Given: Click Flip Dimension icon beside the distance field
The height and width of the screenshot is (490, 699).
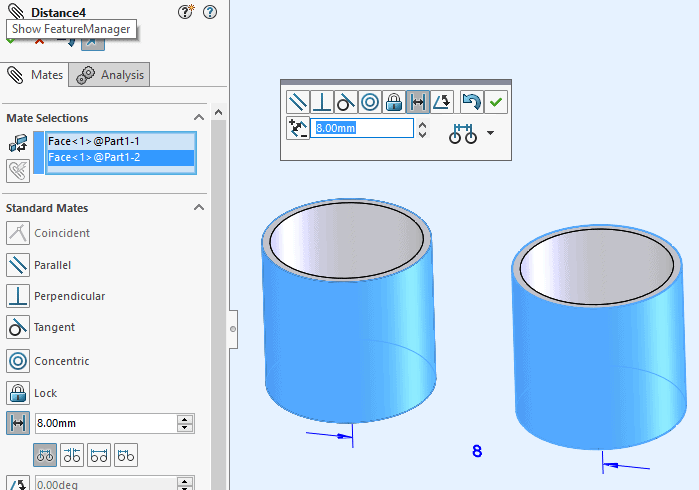Looking at the screenshot, I should [x=298, y=128].
